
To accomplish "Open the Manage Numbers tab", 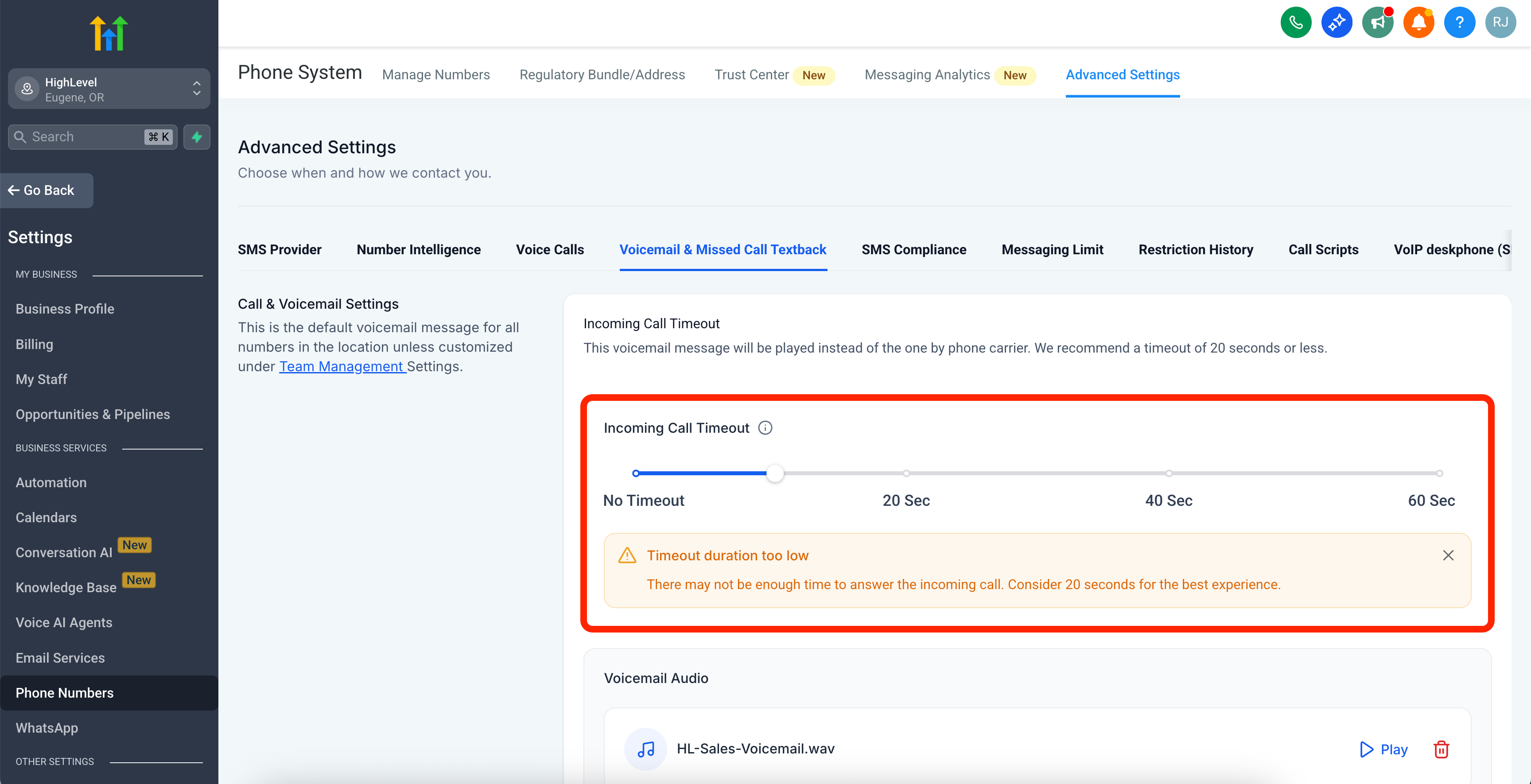I will click(435, 75).
